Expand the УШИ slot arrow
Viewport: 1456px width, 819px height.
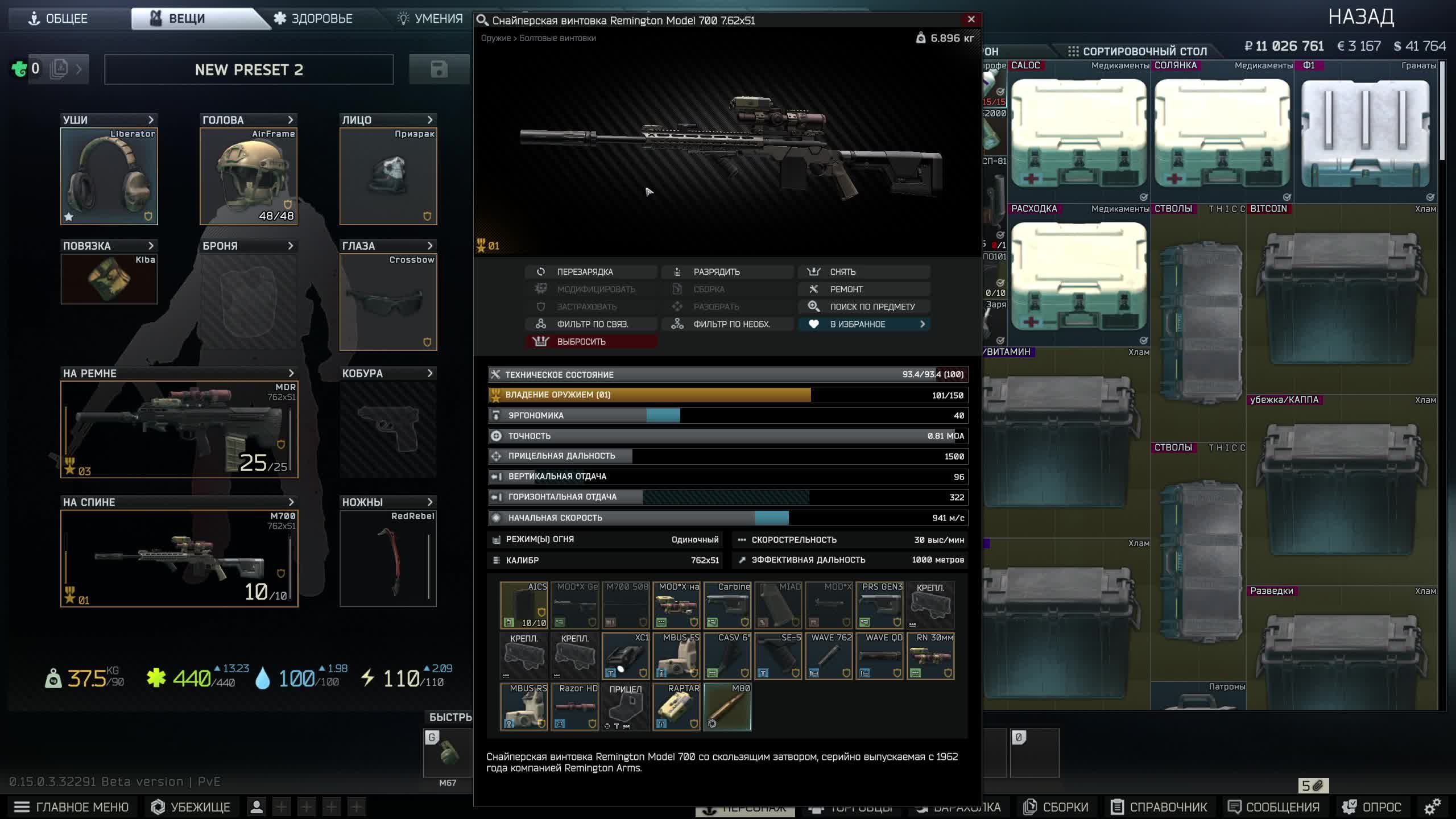click(151, 120)
